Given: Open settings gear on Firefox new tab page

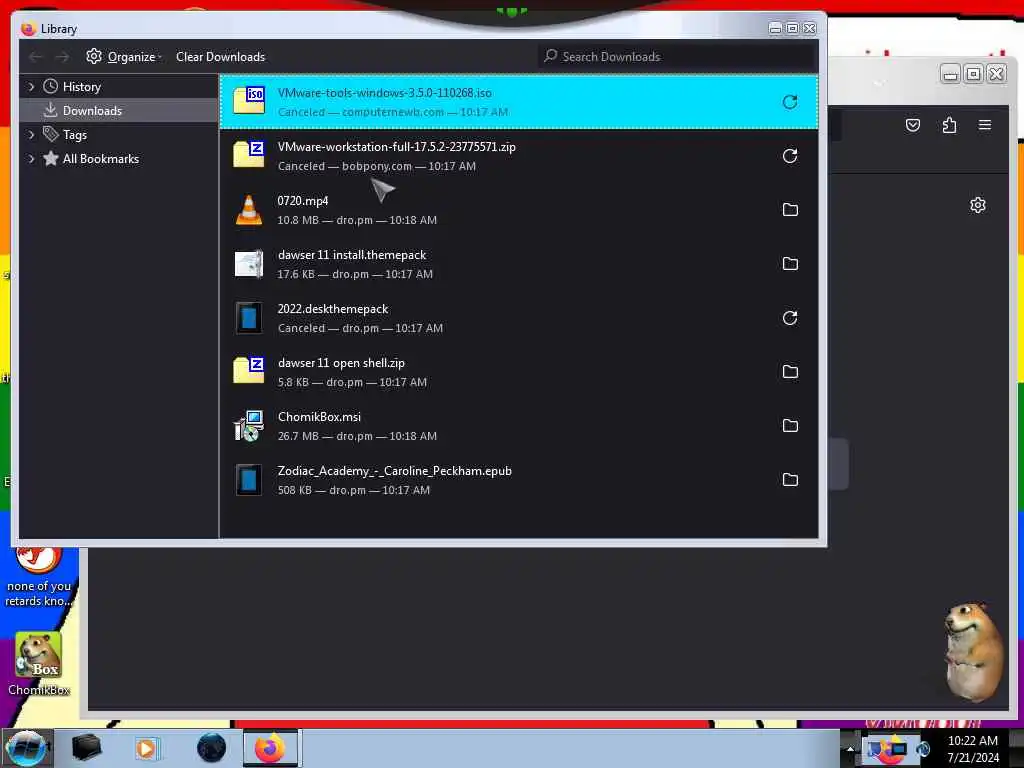Looking at the screenshot, I should [978, 205].
